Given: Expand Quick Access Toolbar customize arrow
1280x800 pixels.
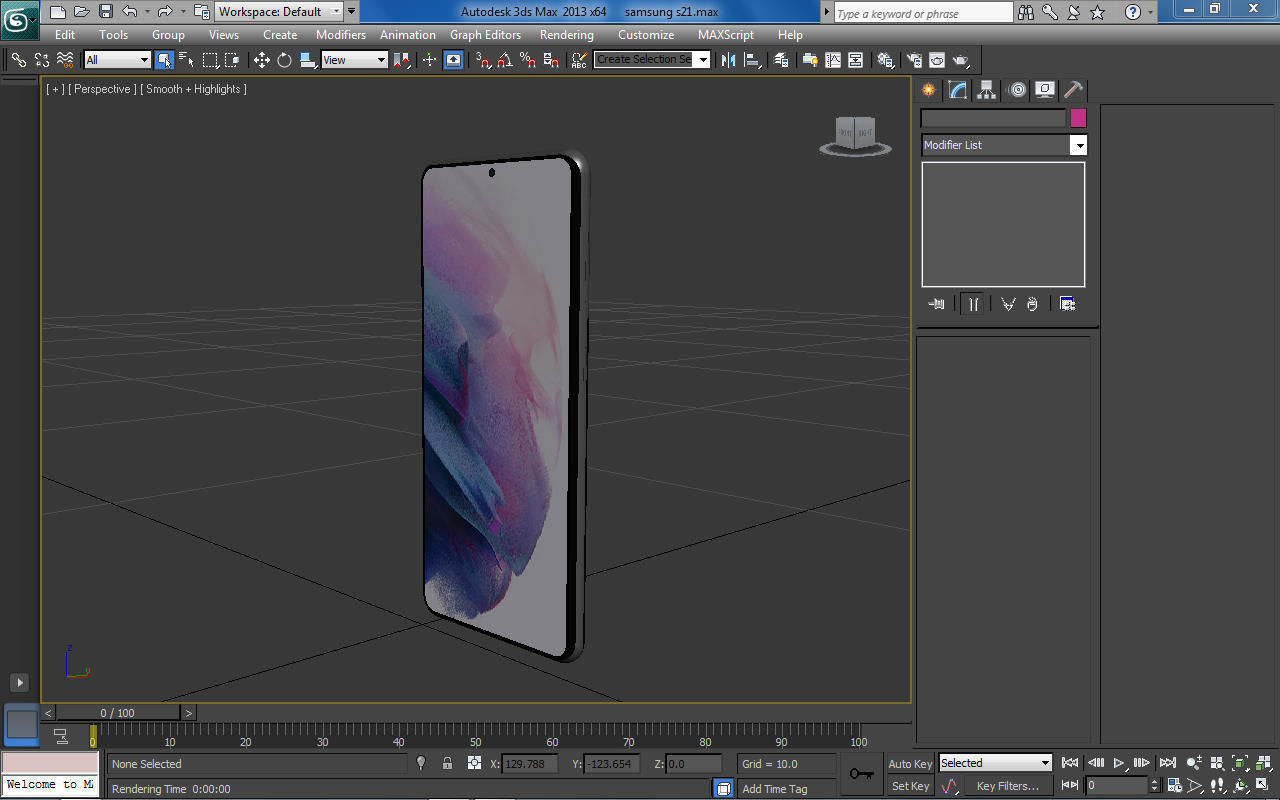Looking at the screenshot, I should [351, 12].
